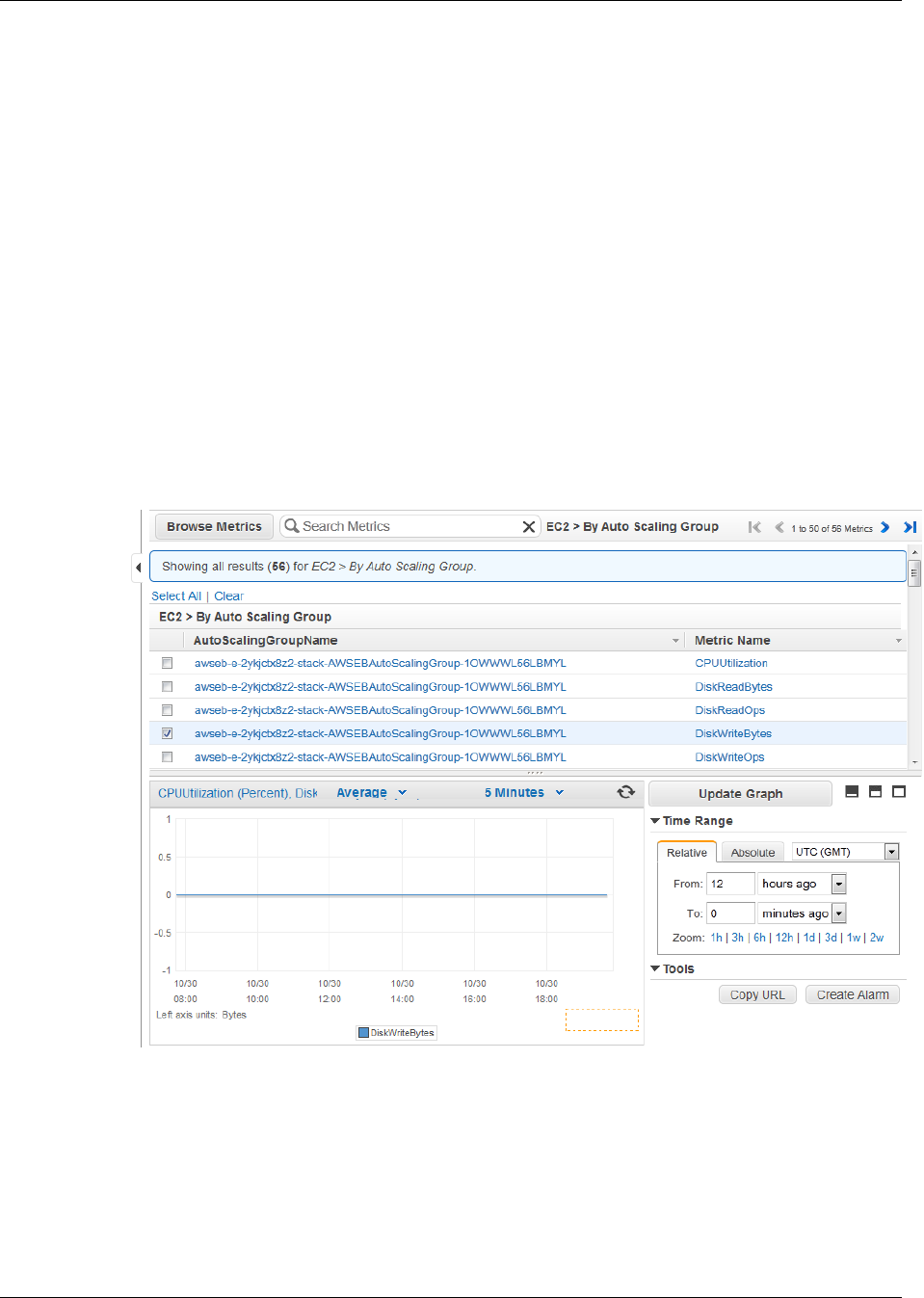Open the DiskWriteOps metric link

(729, 757)
